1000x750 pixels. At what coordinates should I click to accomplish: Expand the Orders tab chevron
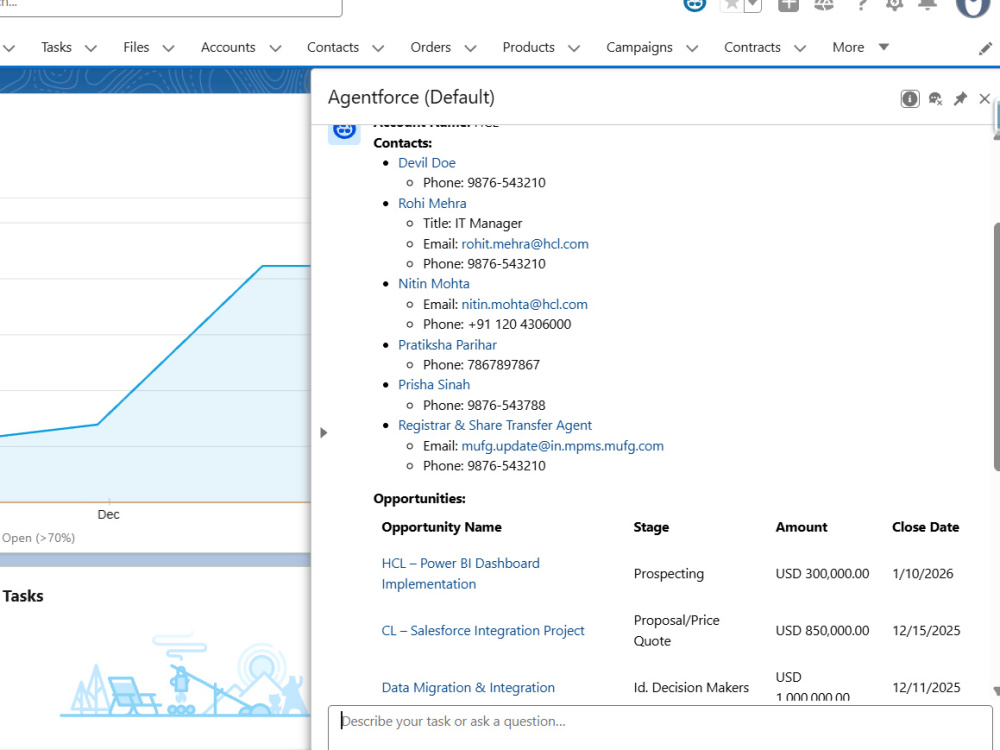coord(471,48)
